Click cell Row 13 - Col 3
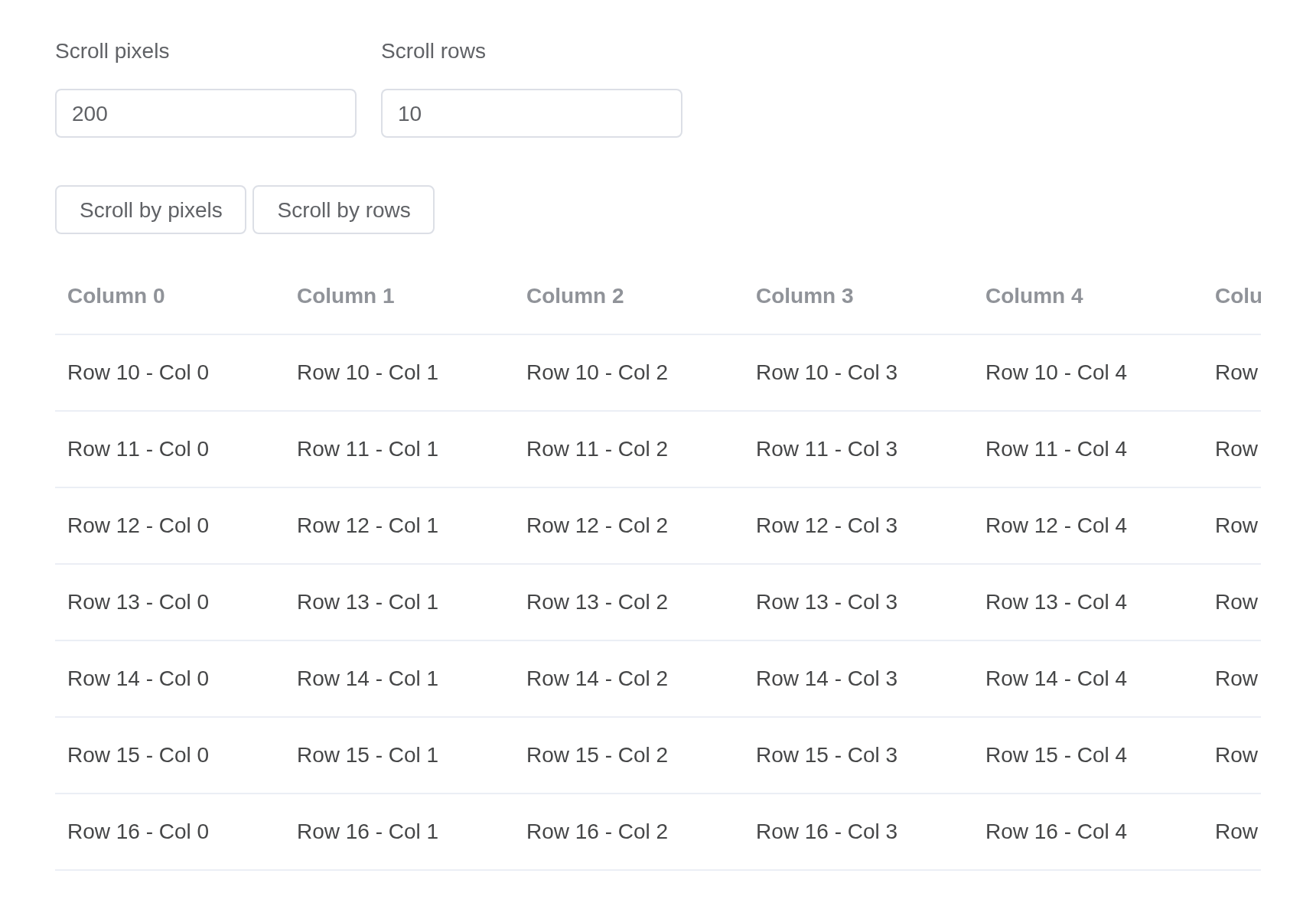 click(858, 602)
